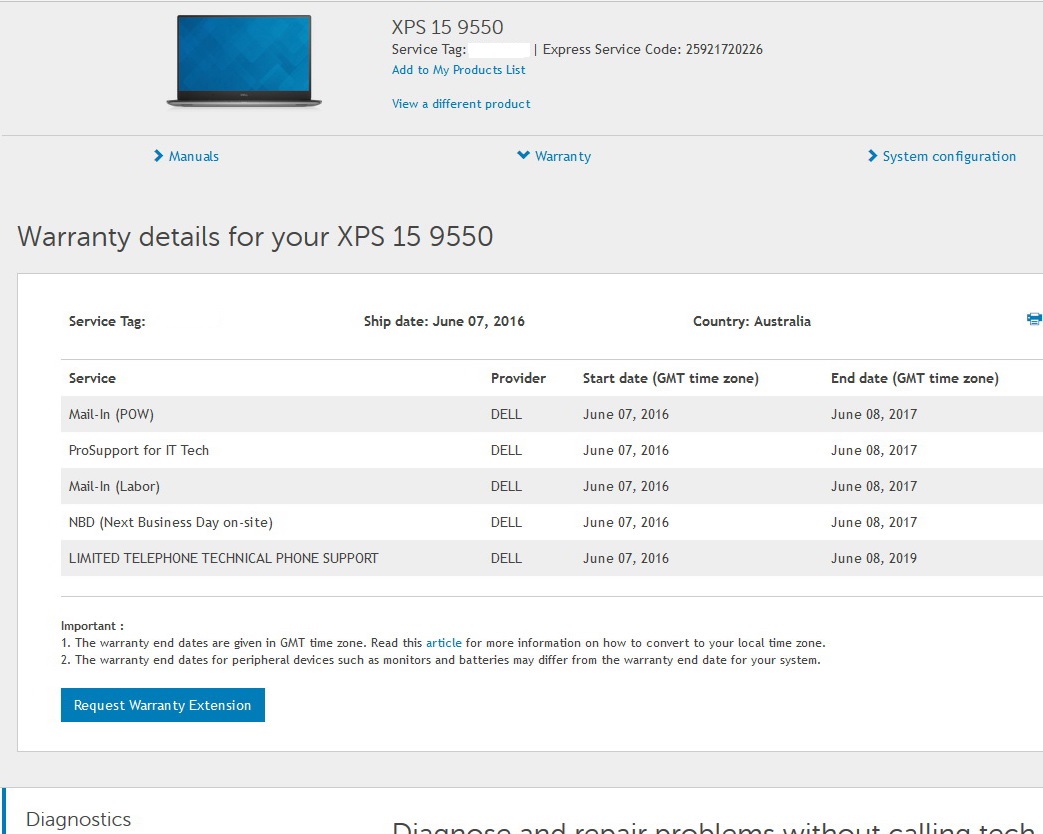Screen dimensions: 1043x834
Task: Click LIMITED TELEPHONE TECHNICAL PHONE SUPPORT row
Action: point(551,558)
